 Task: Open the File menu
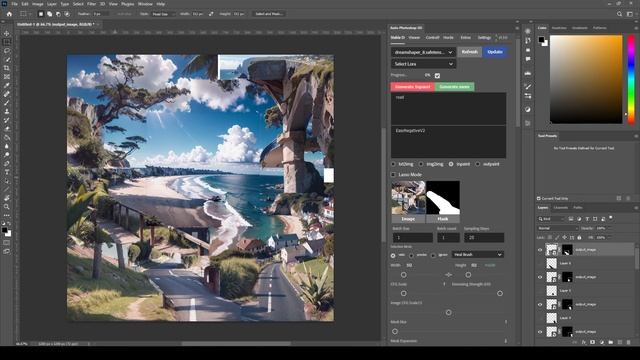[14, 4]
